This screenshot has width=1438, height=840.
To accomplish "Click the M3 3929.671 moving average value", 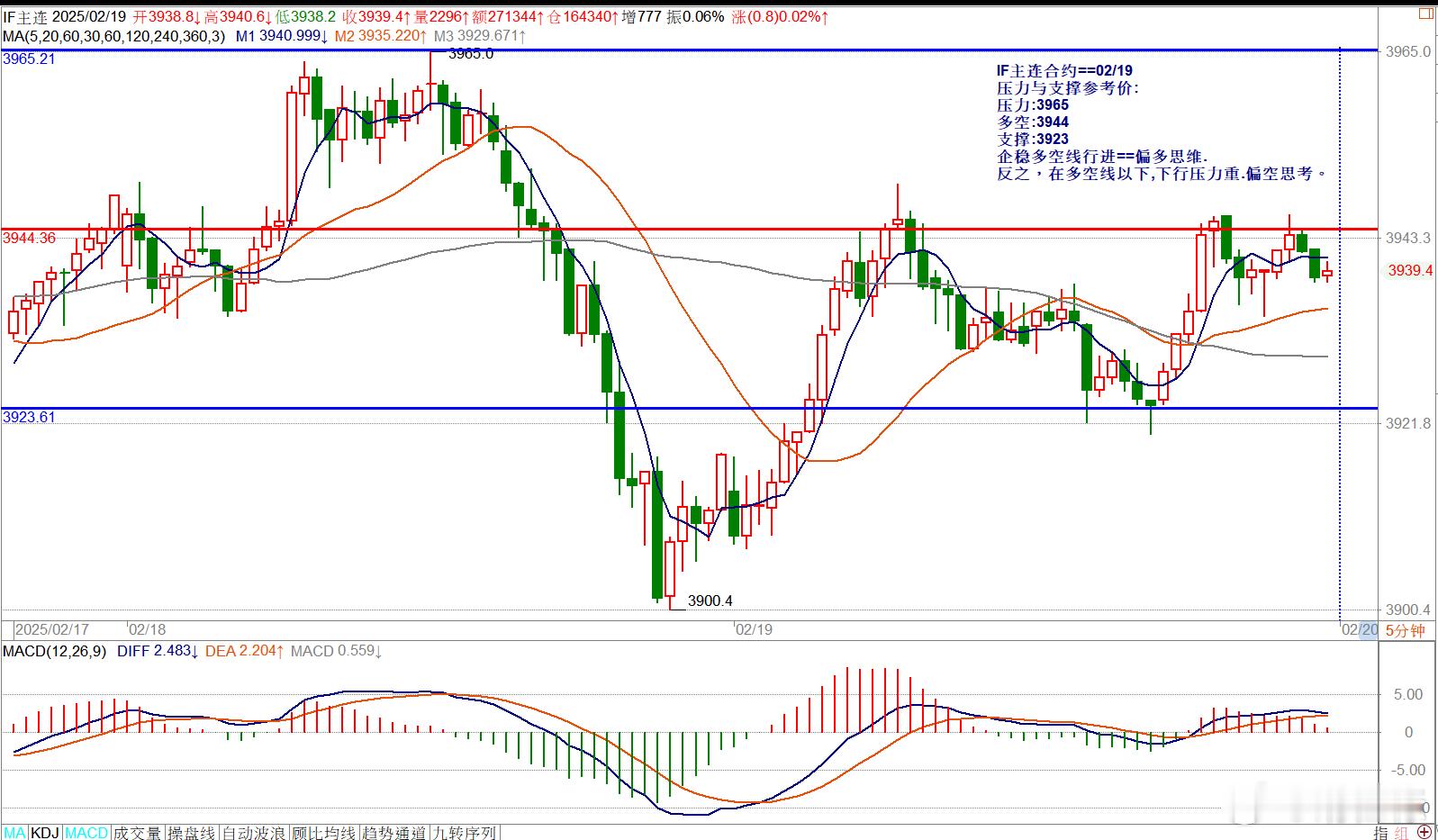I will tap(482, 36).
